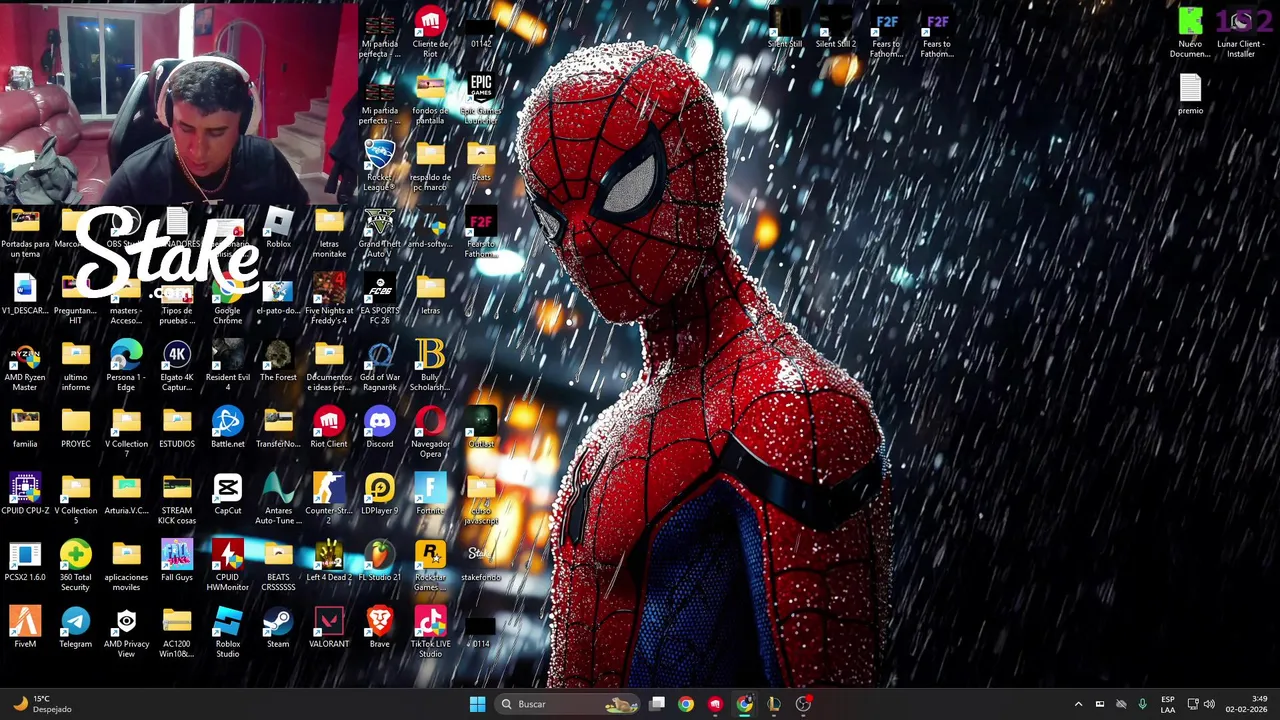Show hidden system tray icons
This screenshot has width=1280, height=720.
(x=1078, y=704)
